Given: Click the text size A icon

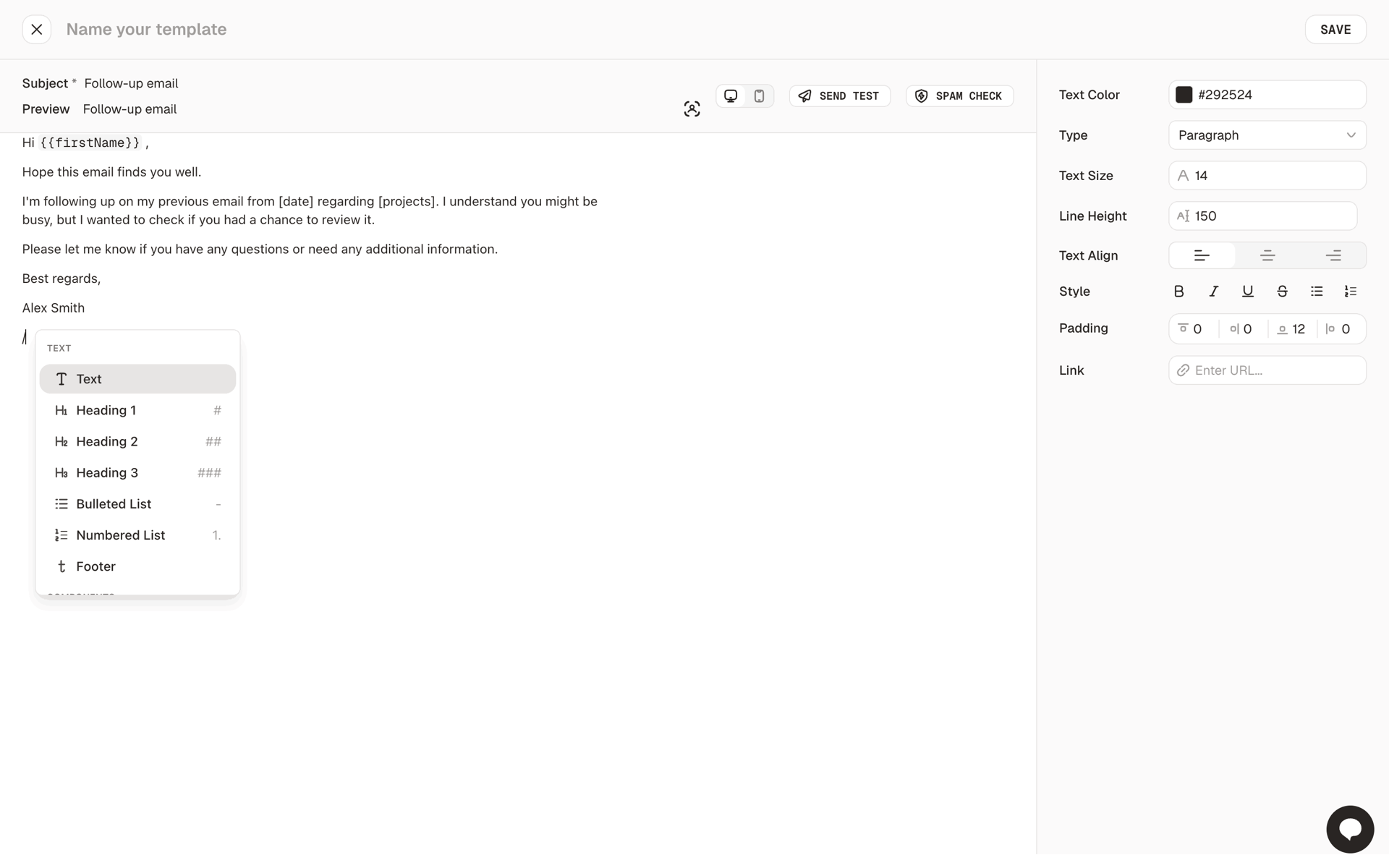Looking at the screenshot, I should click(x=1183, y=176).
